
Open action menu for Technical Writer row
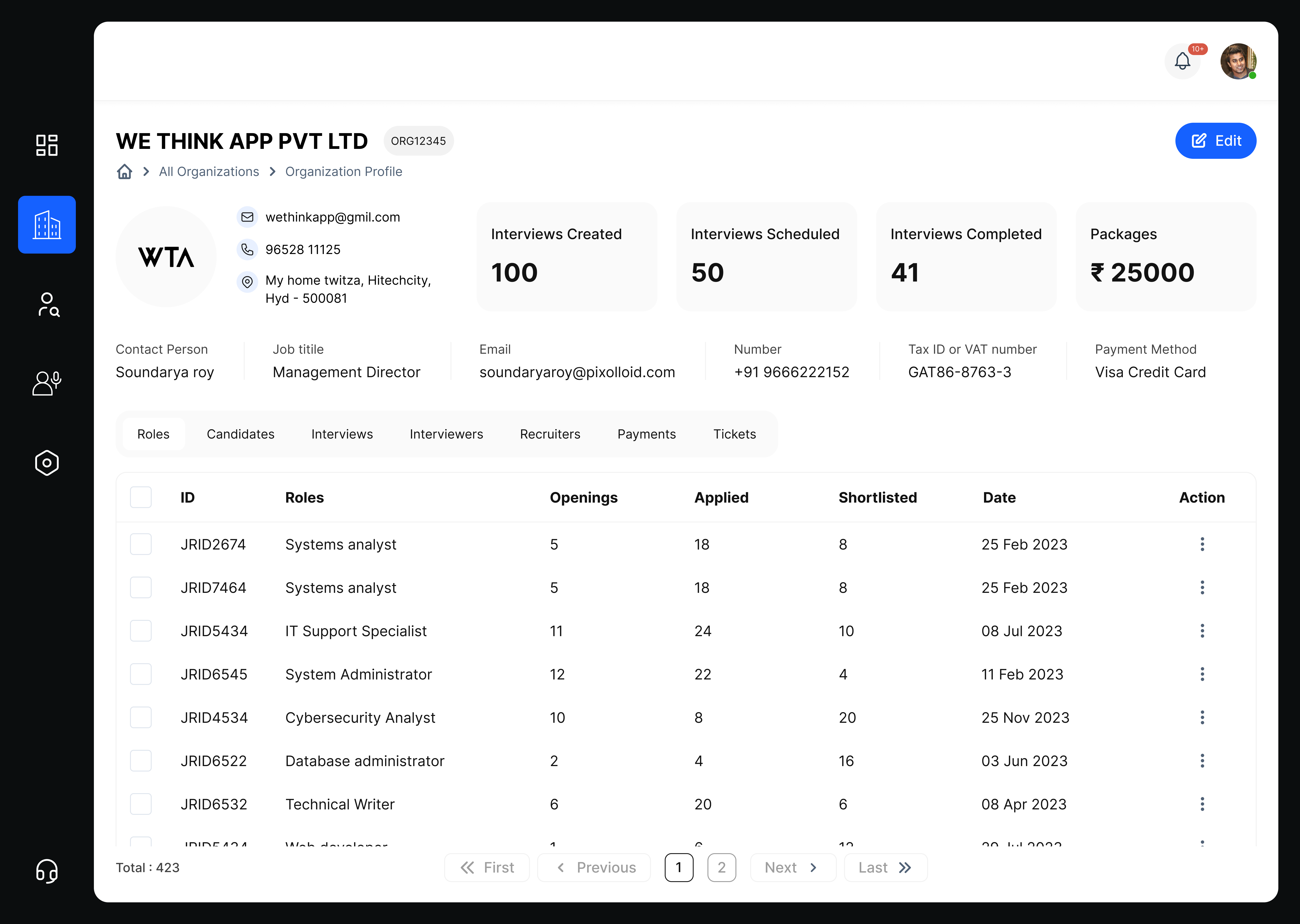(x=1202, y=804)
